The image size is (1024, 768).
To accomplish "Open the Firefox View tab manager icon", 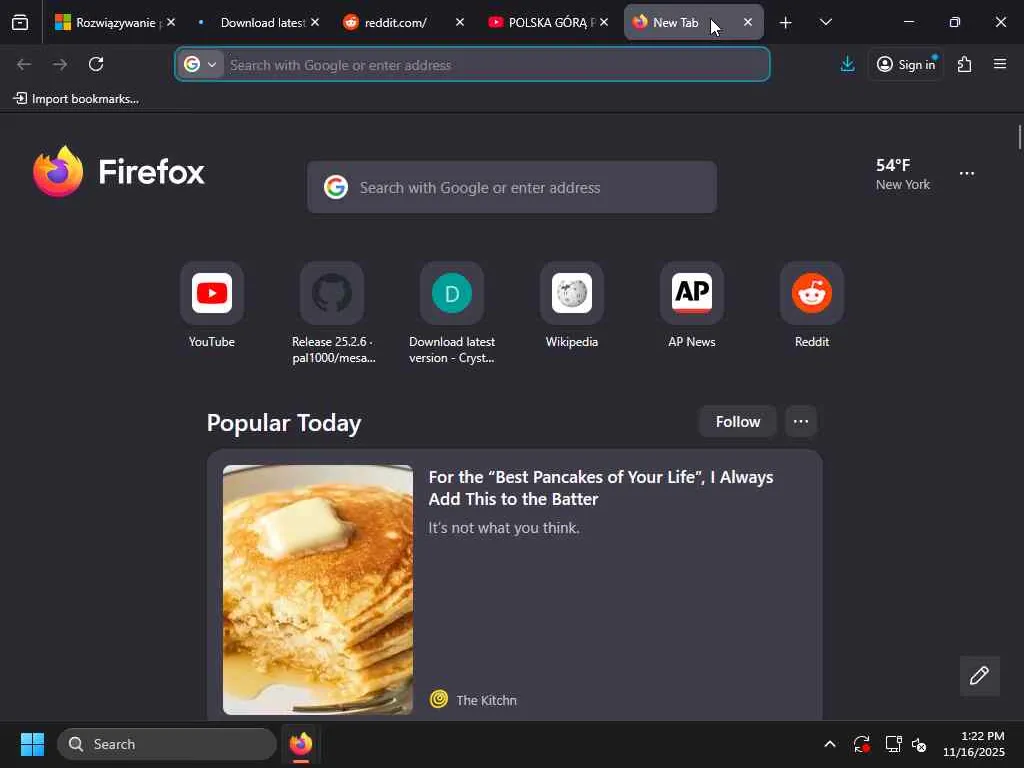I will 20,23.
